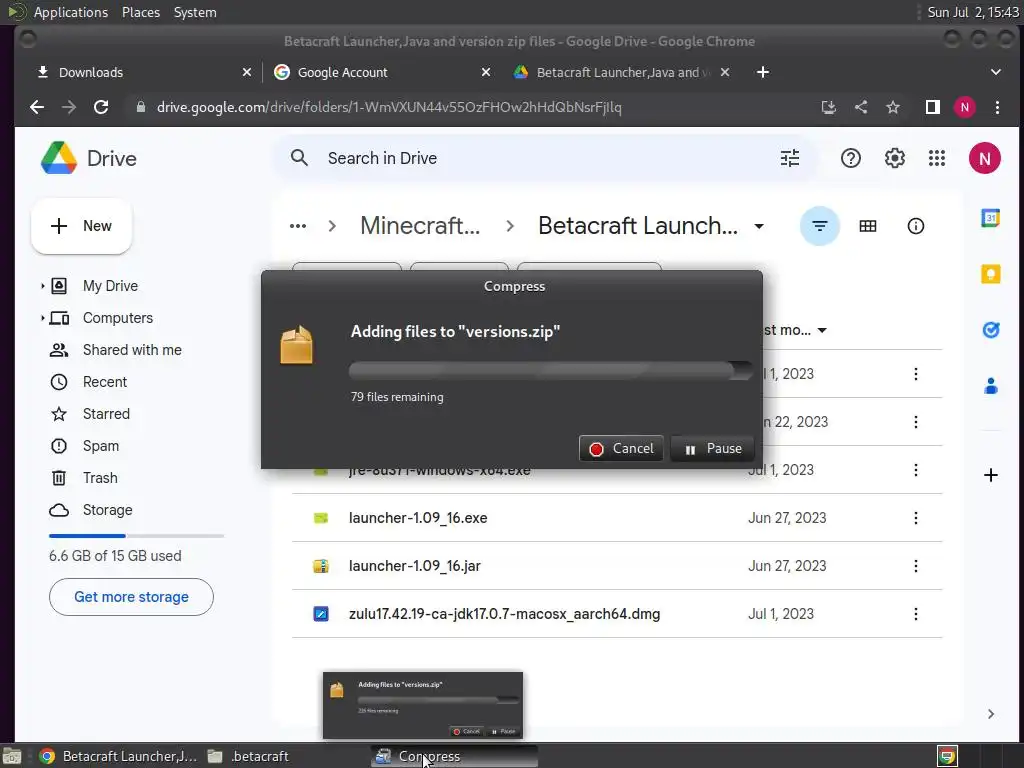Image resolution: width=1024 pixels, height=768 pixels.
Task: Click Compress window preview thumbnail
Action: pyautogui.click(x=423, y=705)
